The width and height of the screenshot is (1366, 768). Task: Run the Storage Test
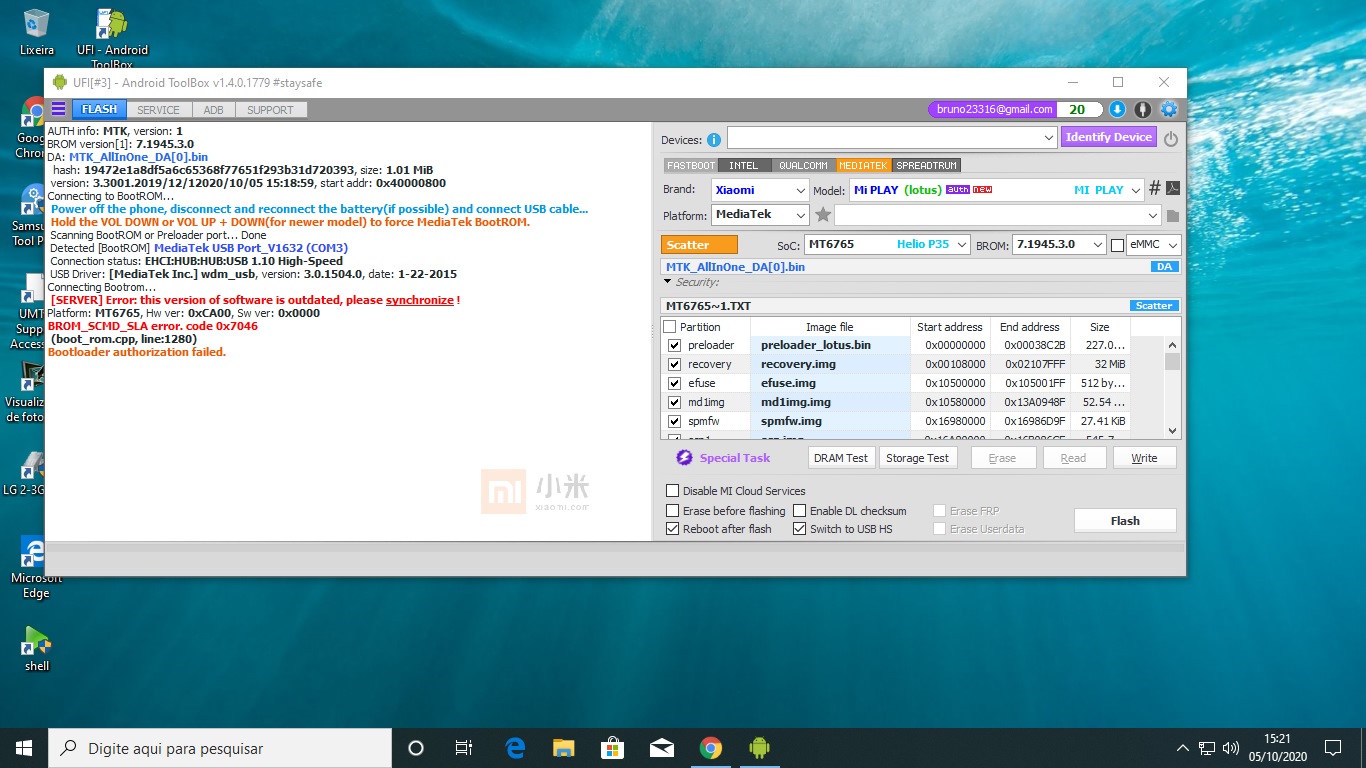click(x=917, y=458)
